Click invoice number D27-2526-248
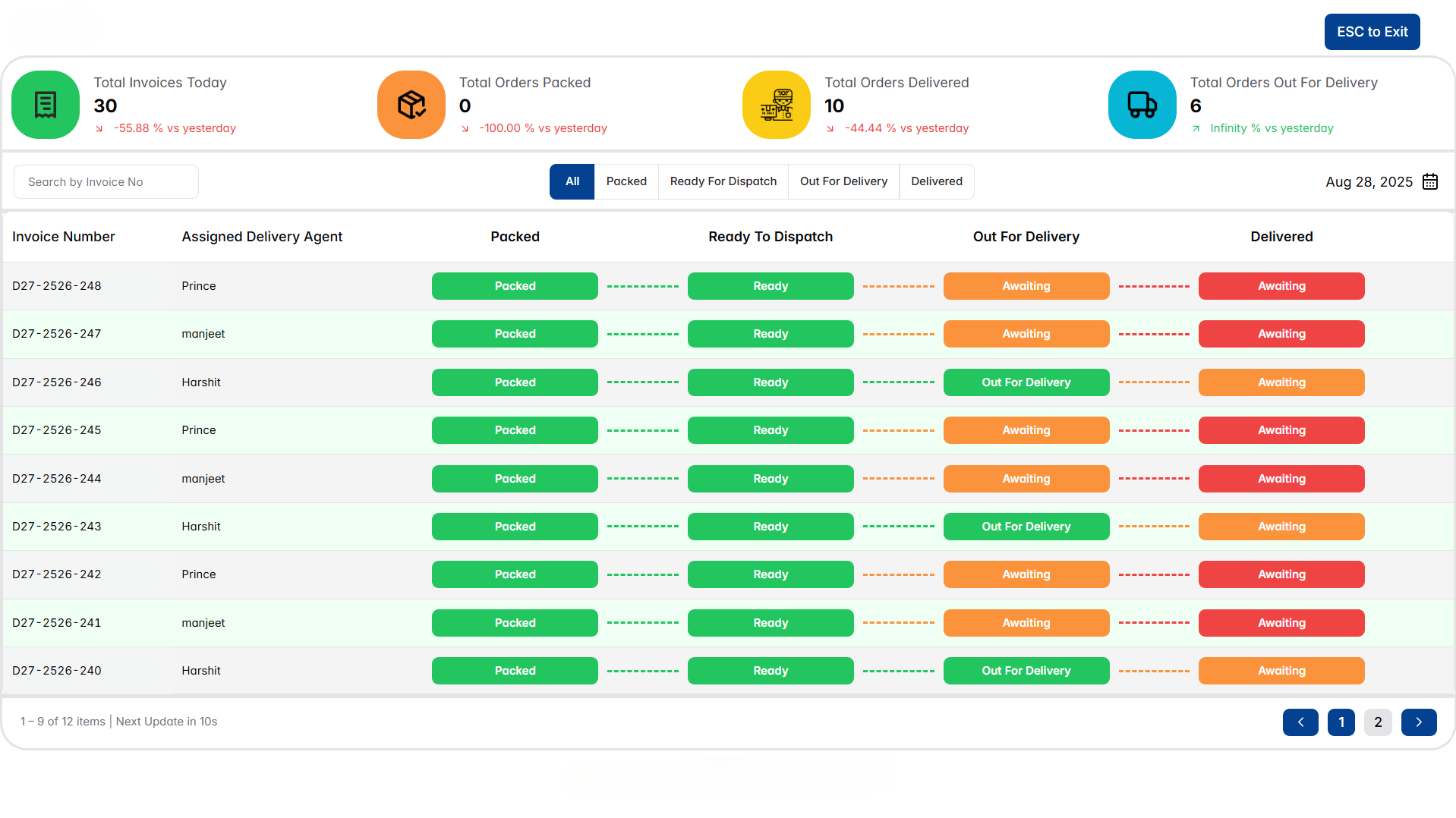Image resolution: width=1456 pixels, height=818 pixels. click(x=57, y=286)
